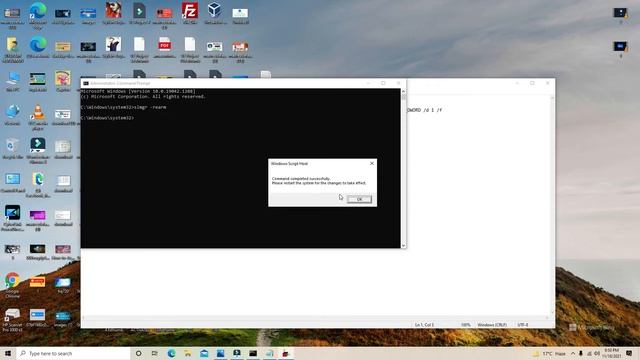This screenshot has width=640, height=360.
Task: Open the Windows Start menu
Action: [8, 353]
